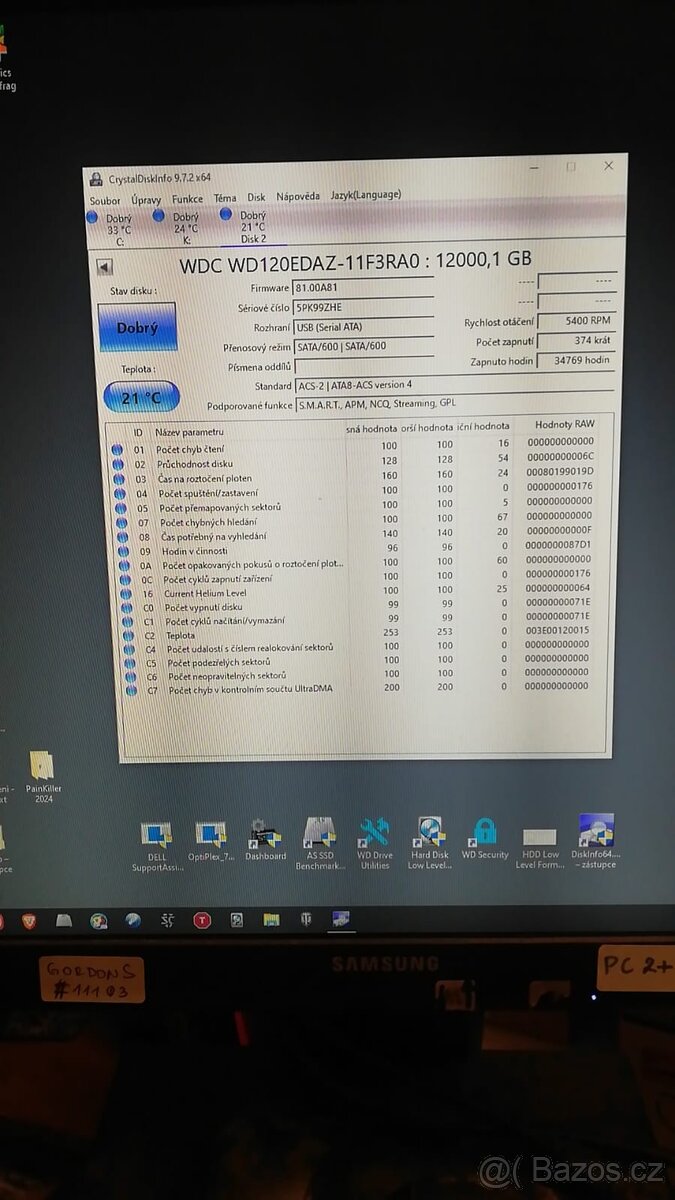Open the Nápověda menu
The image size is (675, 1200).
coord(298,197)
